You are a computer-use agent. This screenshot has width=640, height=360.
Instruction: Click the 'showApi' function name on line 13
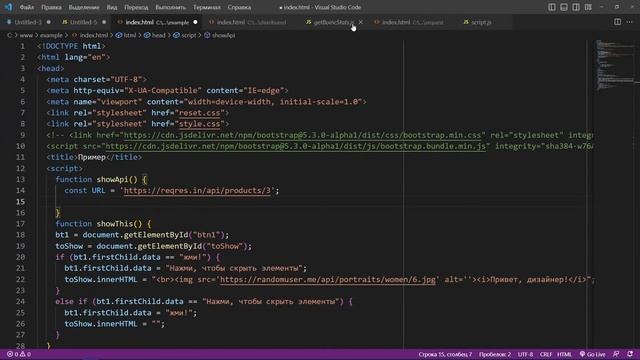[x=112, y=180]
